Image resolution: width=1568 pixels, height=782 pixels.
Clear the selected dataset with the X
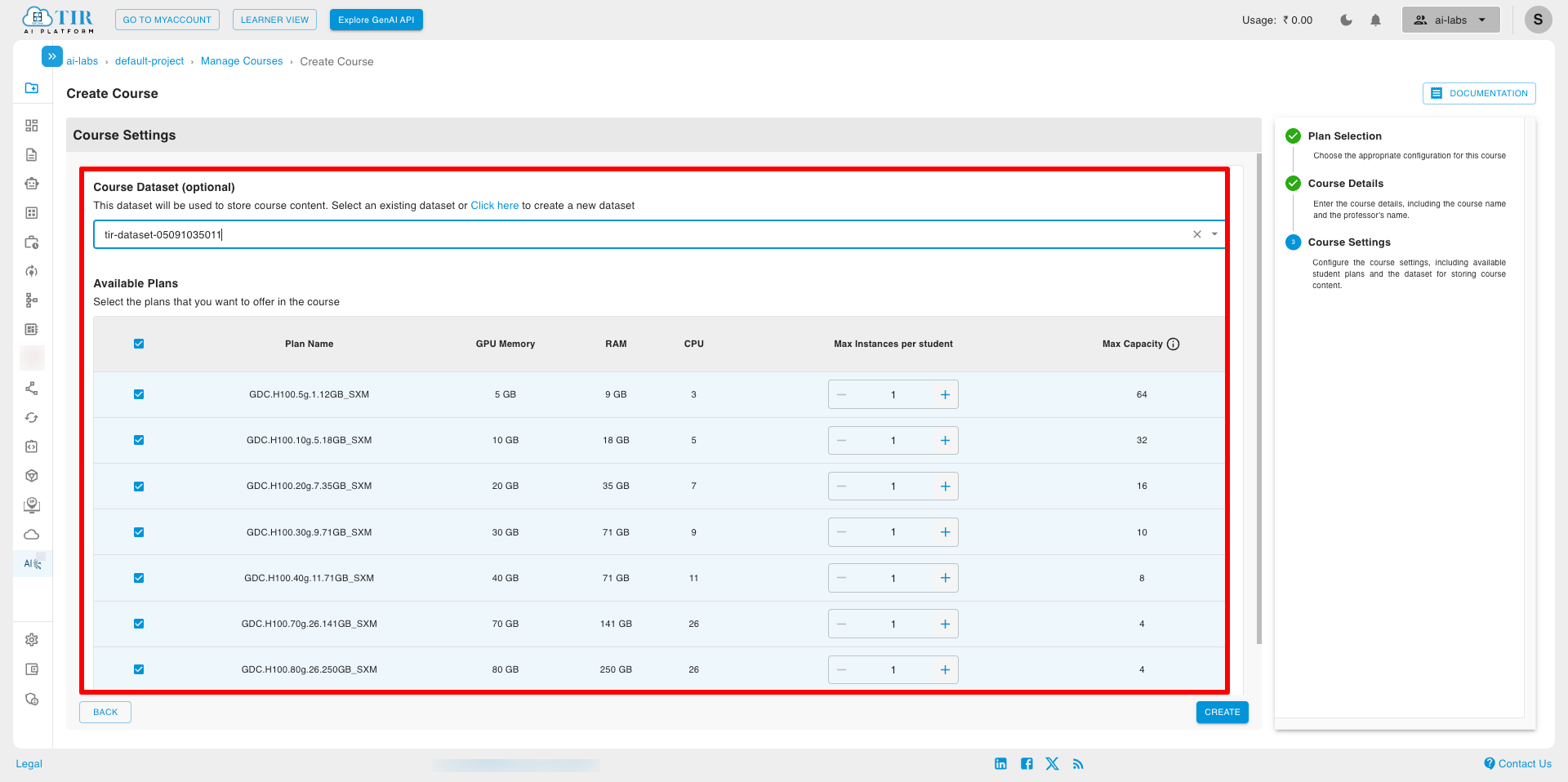point(1197,234)
